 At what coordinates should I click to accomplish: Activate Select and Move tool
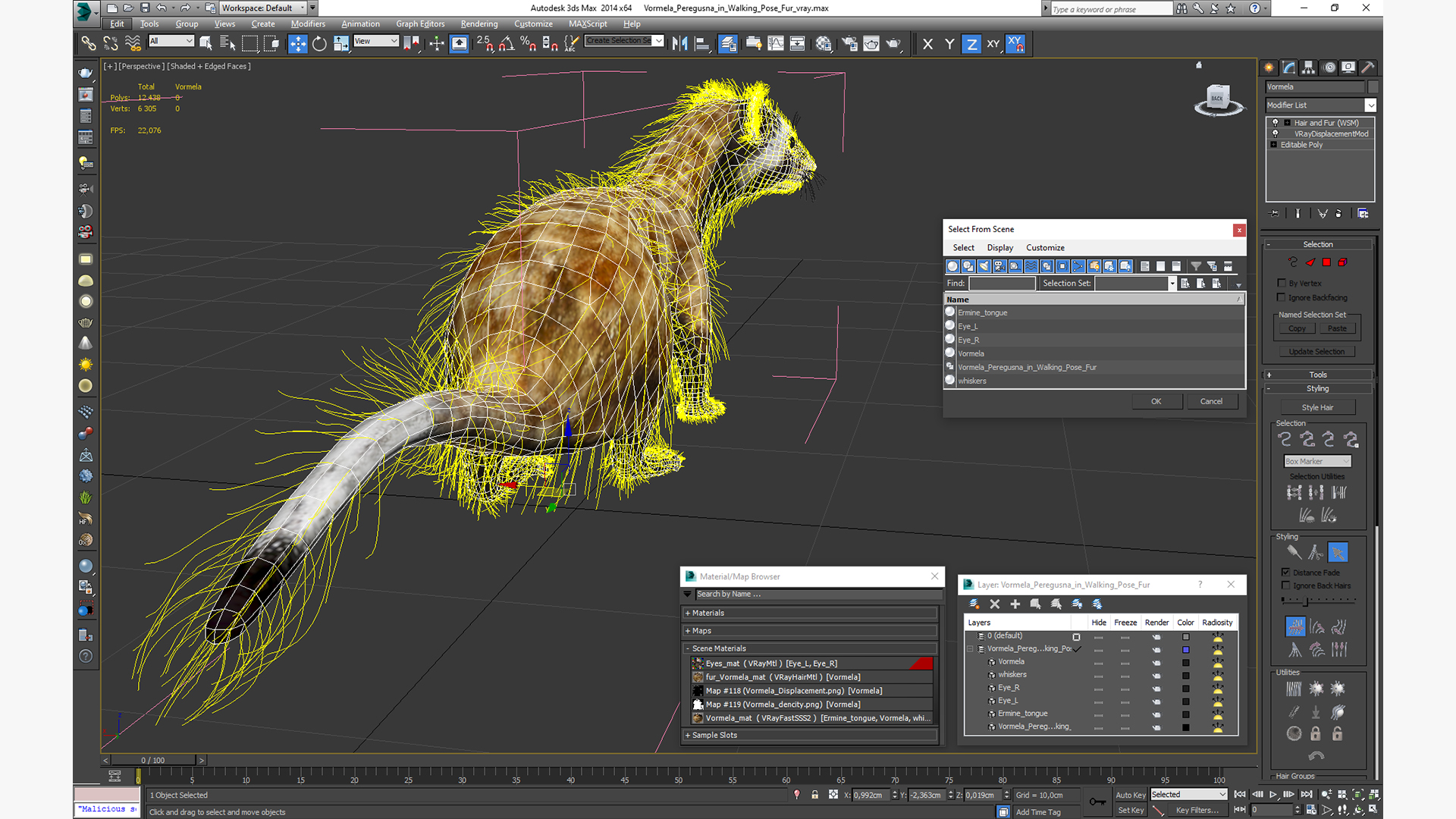[298, 44]
